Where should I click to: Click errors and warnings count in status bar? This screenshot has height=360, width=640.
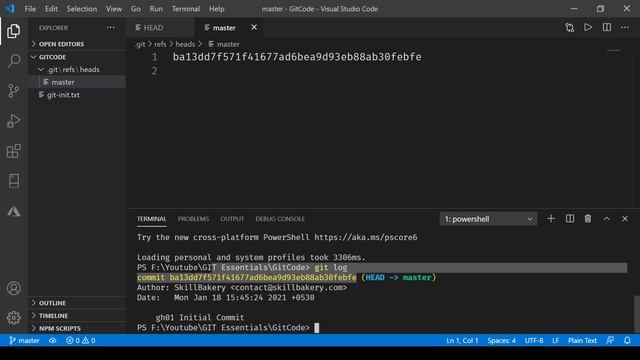pos(80,340)
